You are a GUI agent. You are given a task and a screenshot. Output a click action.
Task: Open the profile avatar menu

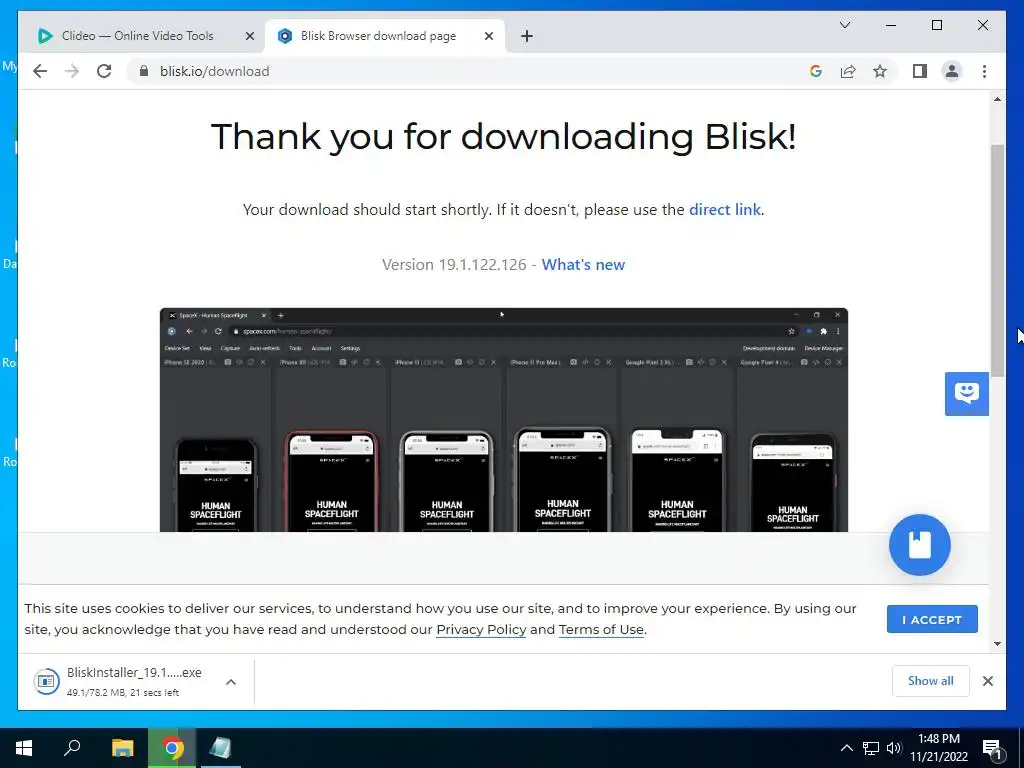click(952, 71)
